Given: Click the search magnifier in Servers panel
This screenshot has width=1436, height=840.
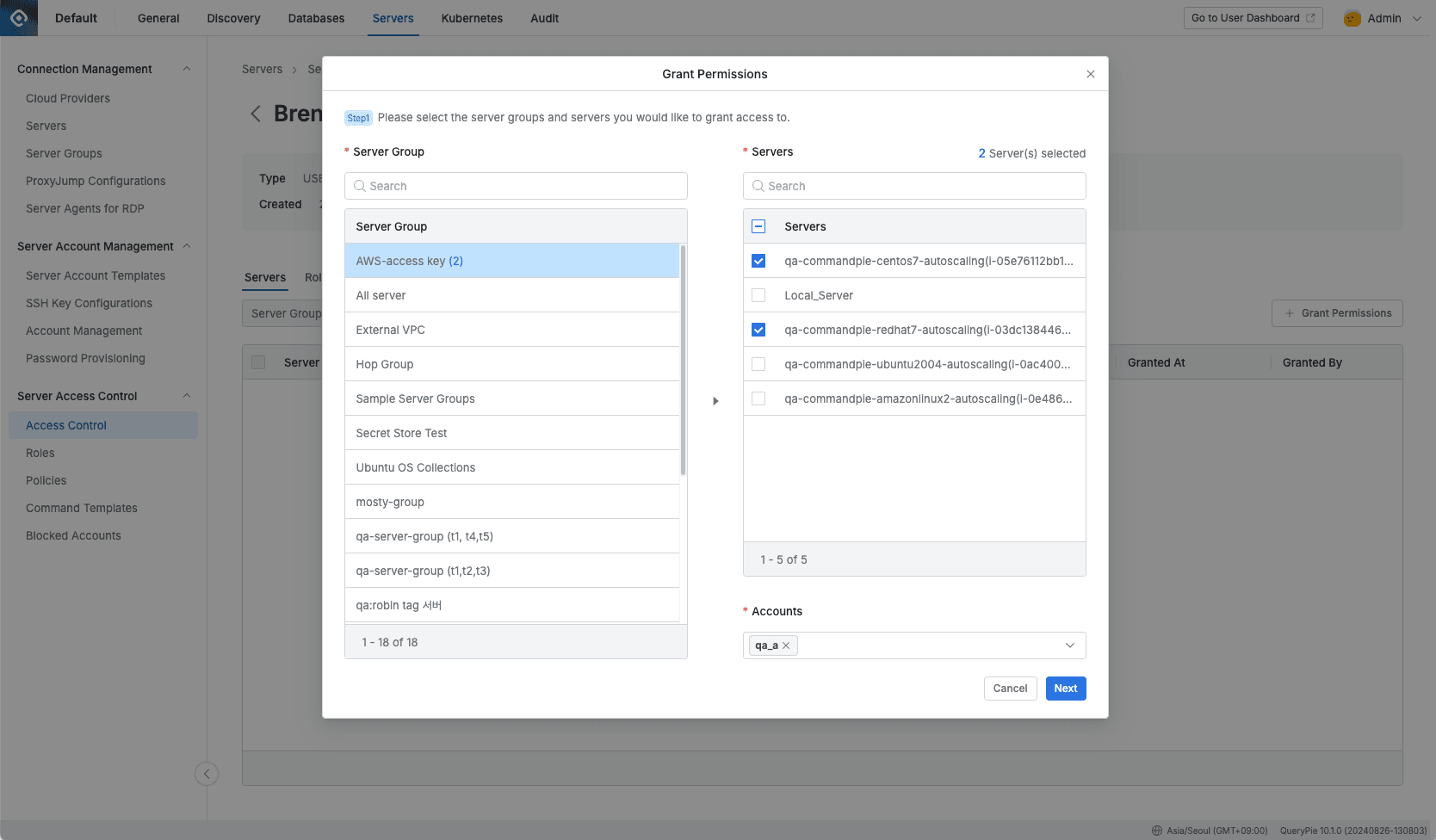Looking at the screenshot, I should (758, 186).
